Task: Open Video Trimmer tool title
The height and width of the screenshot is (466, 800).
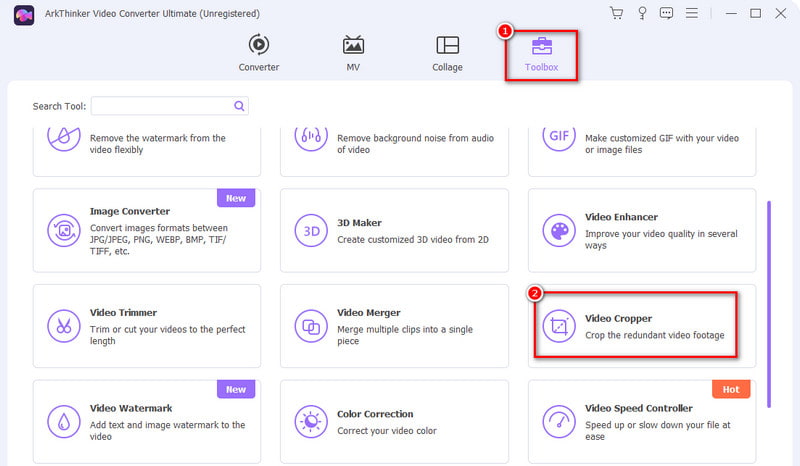Action: (123, 312)
